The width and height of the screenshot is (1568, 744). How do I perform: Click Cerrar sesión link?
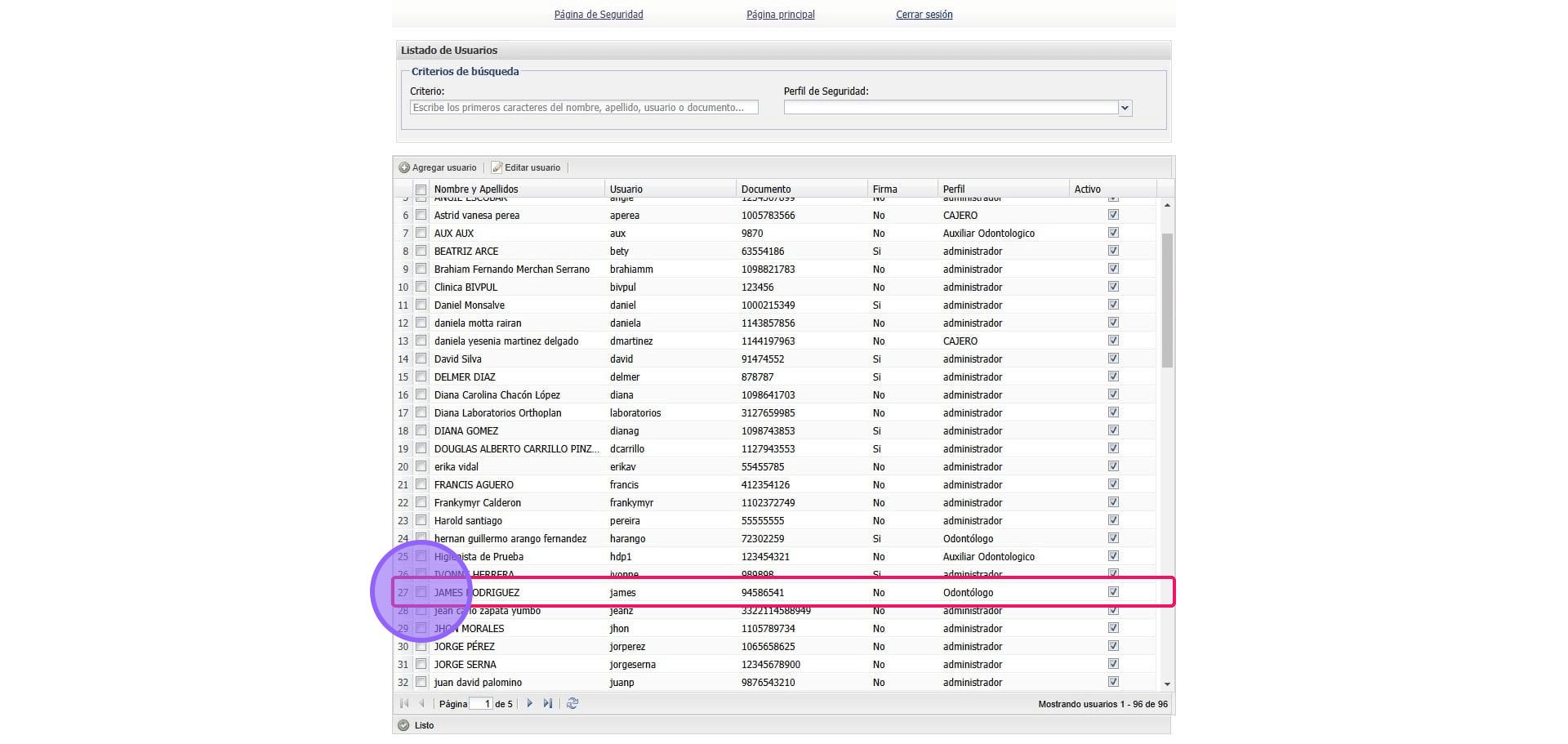[x=924, y=15]
